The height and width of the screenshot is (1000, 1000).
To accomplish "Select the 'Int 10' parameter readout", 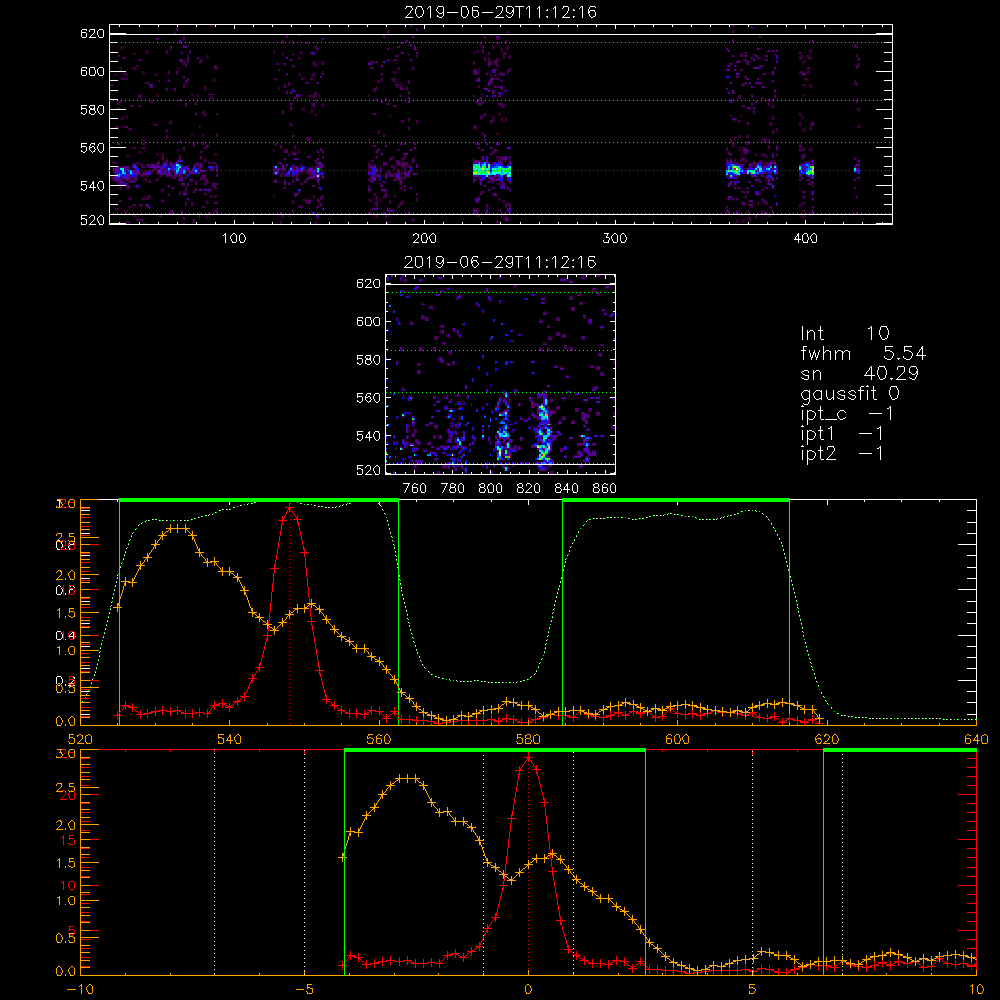I will (x=844, y=334).
